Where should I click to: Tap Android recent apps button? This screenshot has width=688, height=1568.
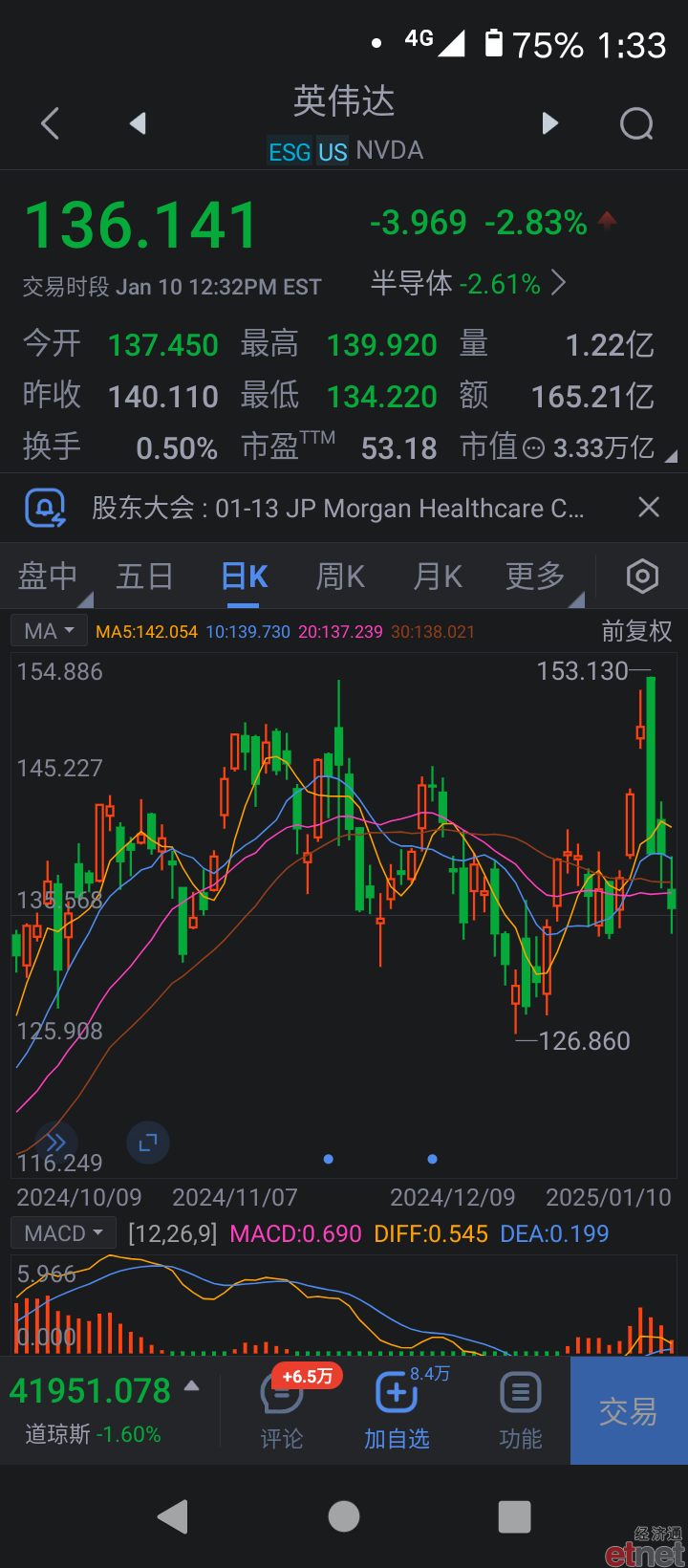click(515, 1516)
